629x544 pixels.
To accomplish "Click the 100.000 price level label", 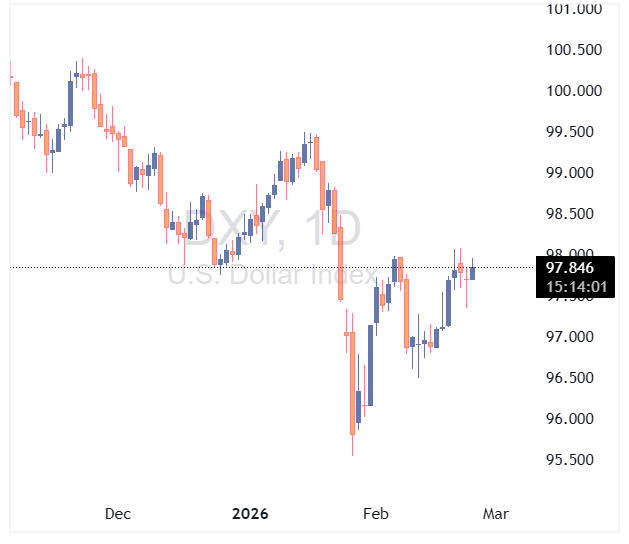I will (x=574, y=91).
